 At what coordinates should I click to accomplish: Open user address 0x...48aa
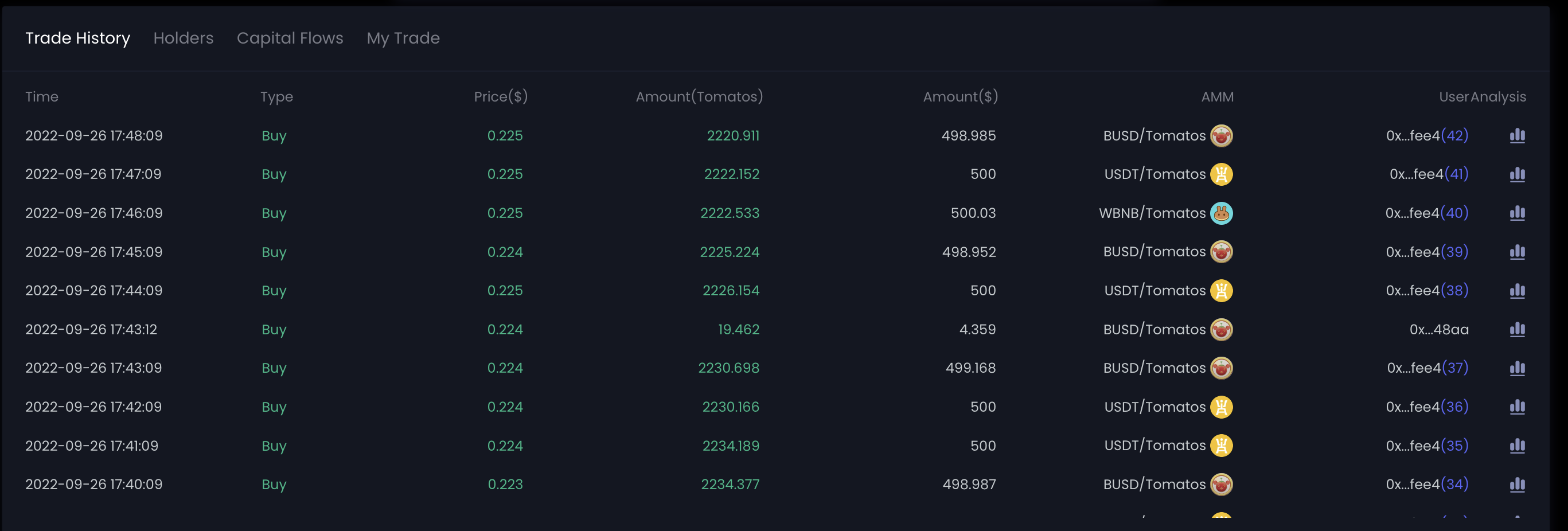1438,330
